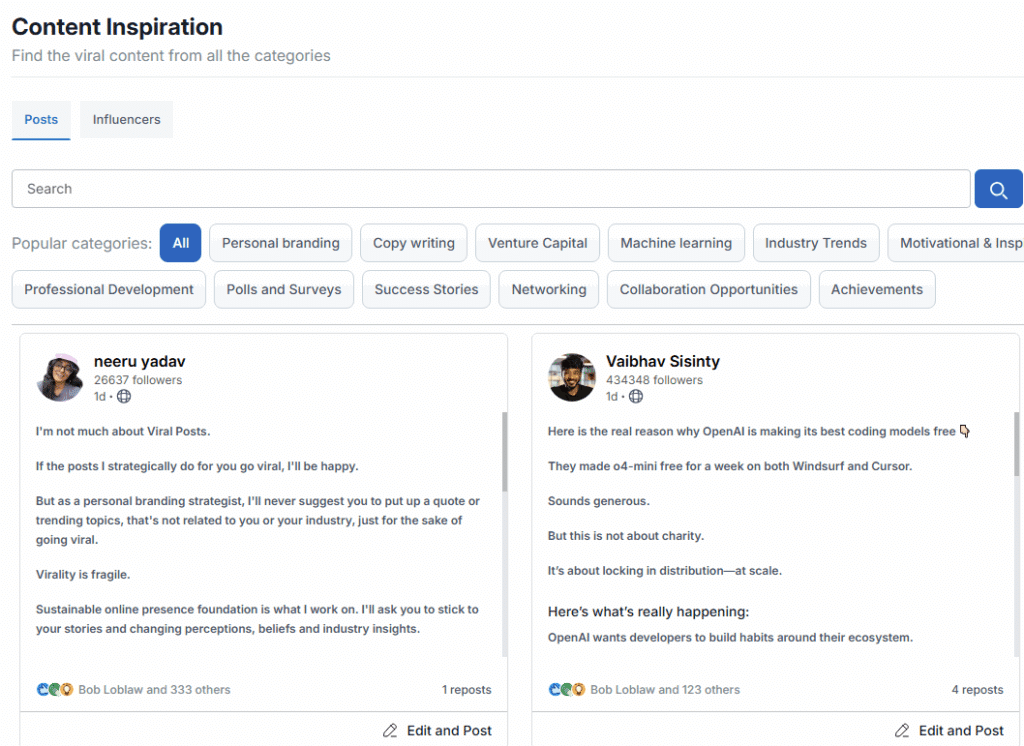Select Polls and Surveys category
The height and width of the screenshot is (746, 1024).
pyautogui.click(x=283, y=290)
